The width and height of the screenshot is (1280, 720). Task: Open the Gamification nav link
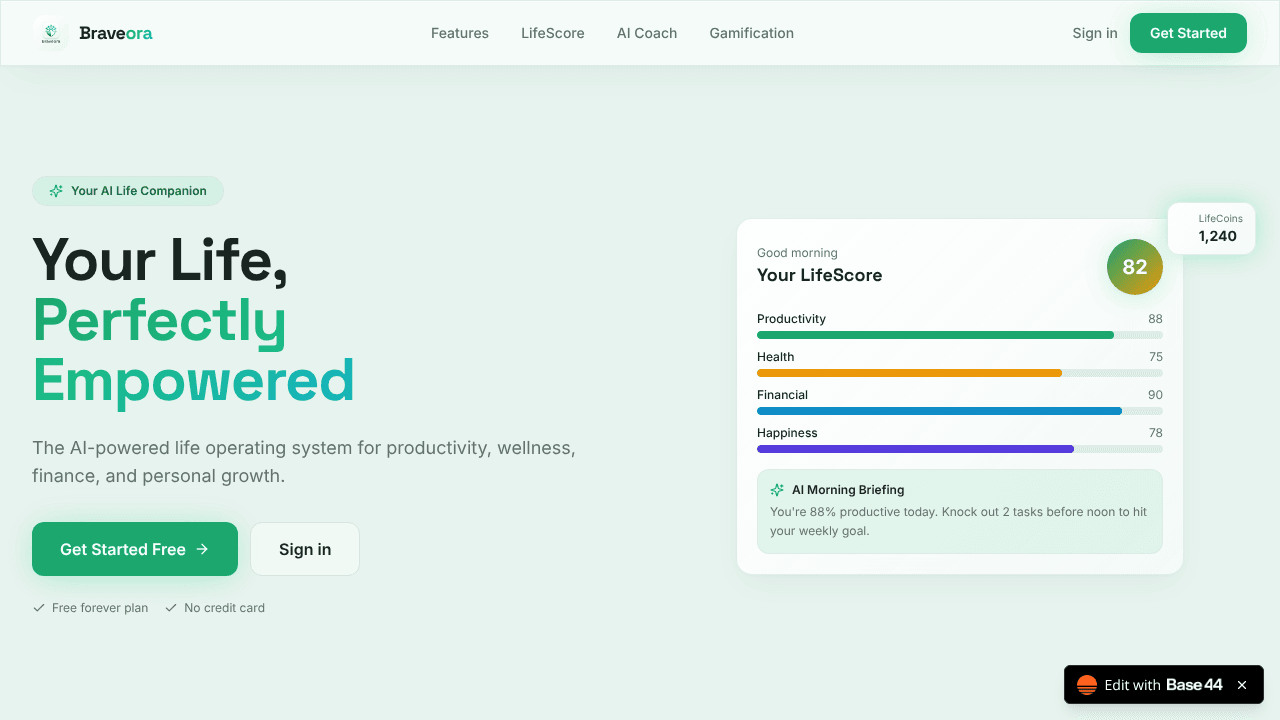(x=752, y=33)
